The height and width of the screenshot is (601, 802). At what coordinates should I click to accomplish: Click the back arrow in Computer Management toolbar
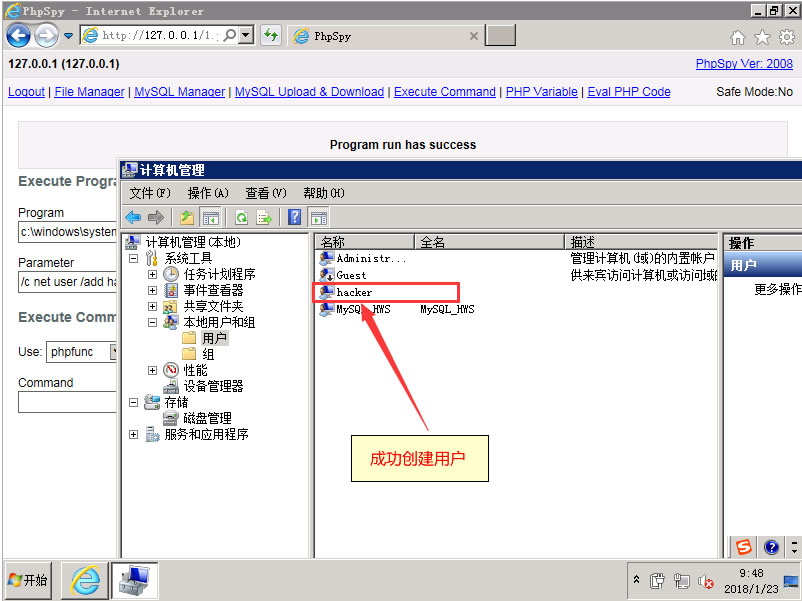pyautogui.click(x=133, y=217)
